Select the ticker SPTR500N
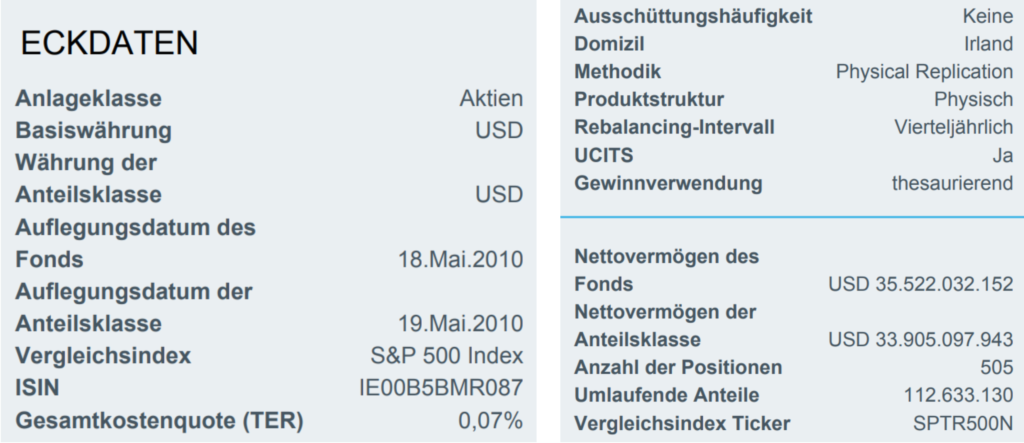Viewport: 1024px width, 443px height. [963, 423]
